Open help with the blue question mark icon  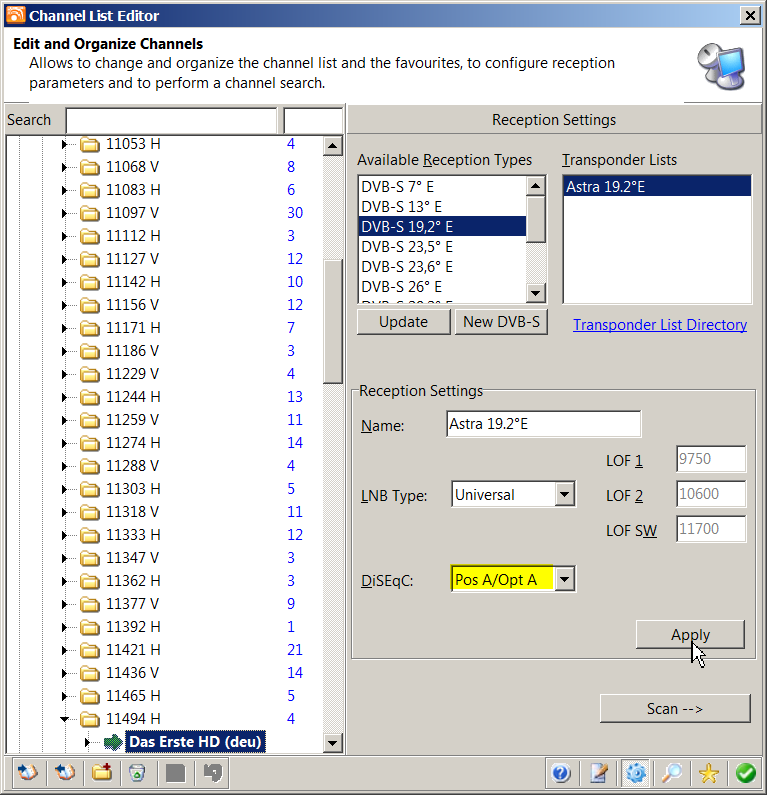click(x=561, y=772)
